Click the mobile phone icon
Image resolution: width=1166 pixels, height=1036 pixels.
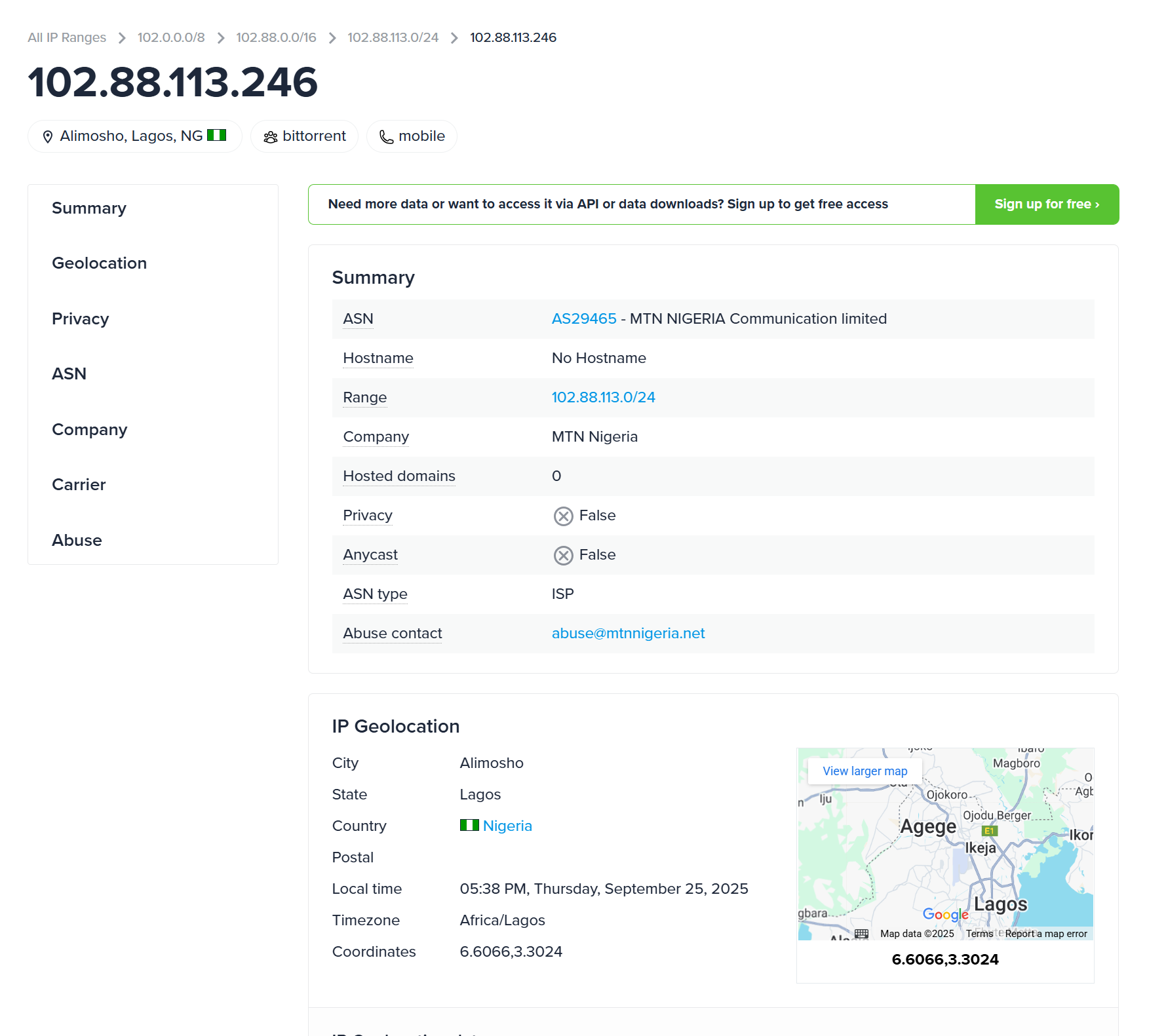(387, 136)
